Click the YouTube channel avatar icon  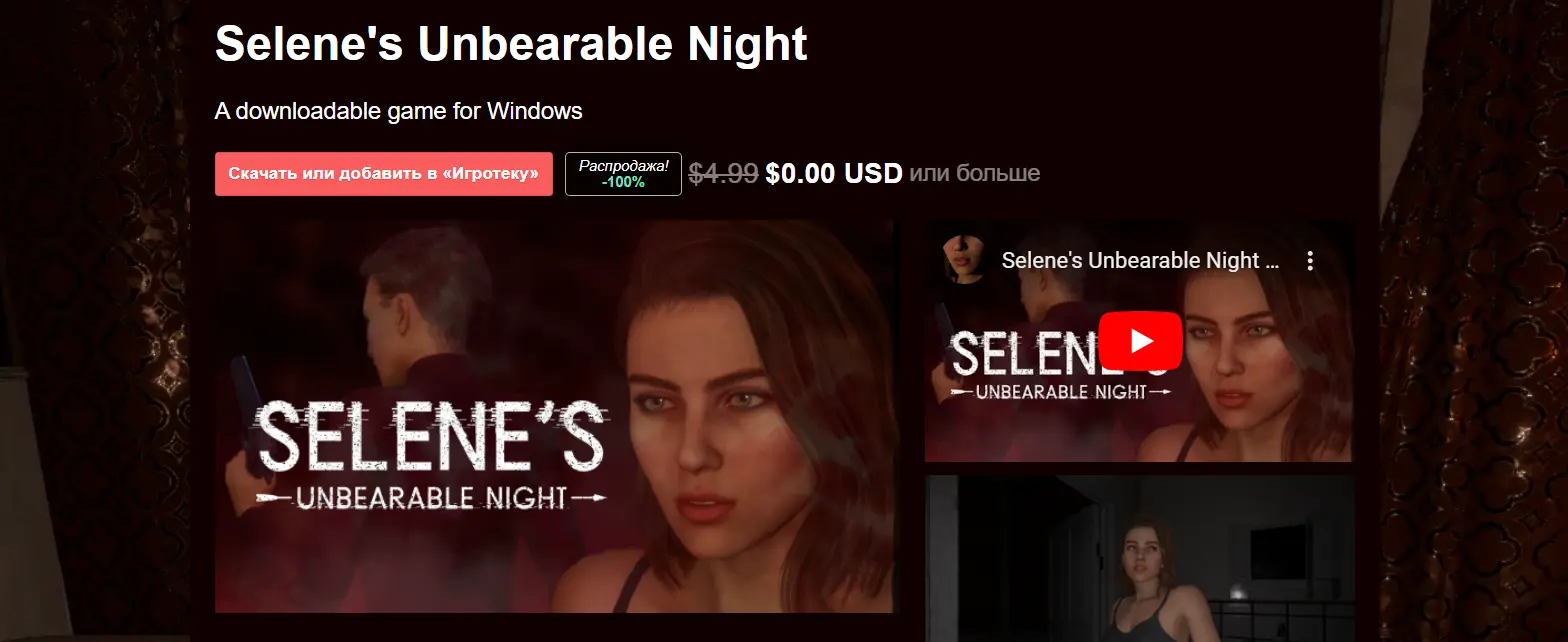964,260
